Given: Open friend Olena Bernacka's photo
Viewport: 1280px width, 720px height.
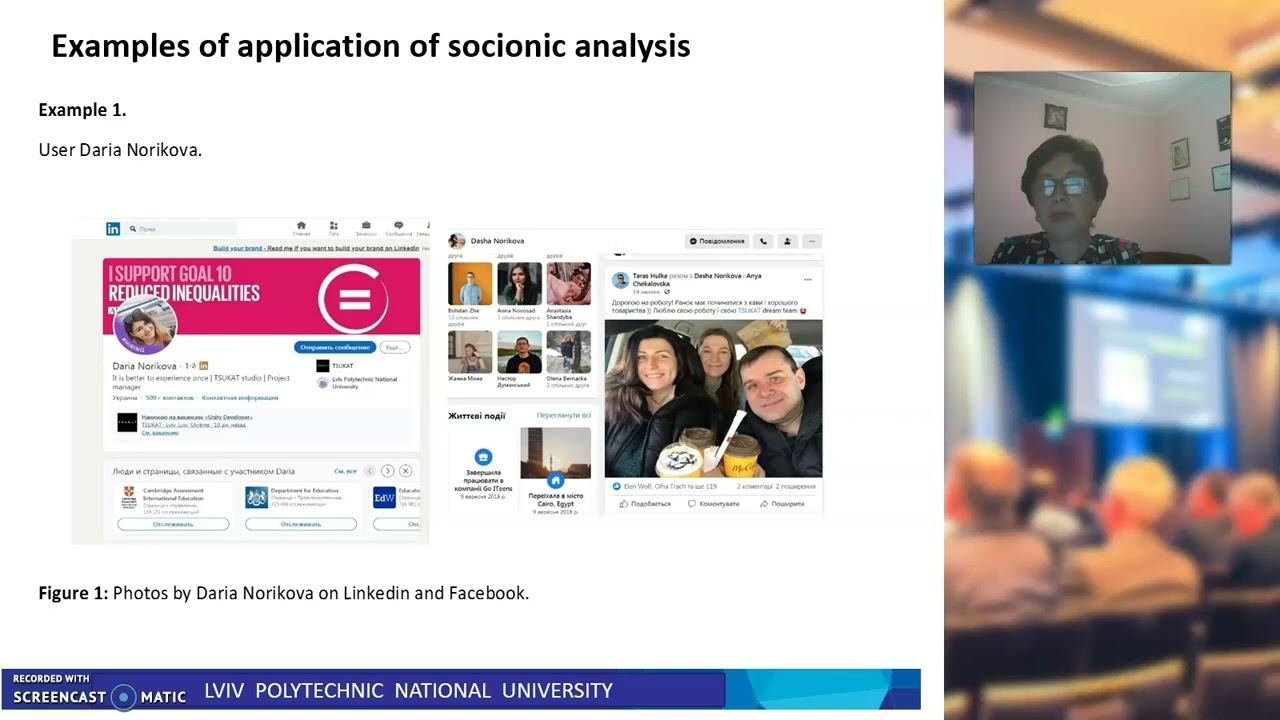Looking at the screenshot, I should [568, 352].
